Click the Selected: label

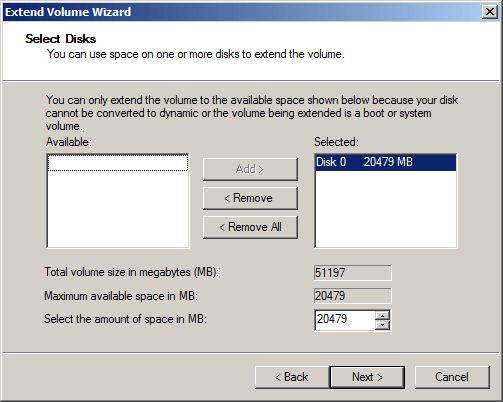click(x=336, y=142)
